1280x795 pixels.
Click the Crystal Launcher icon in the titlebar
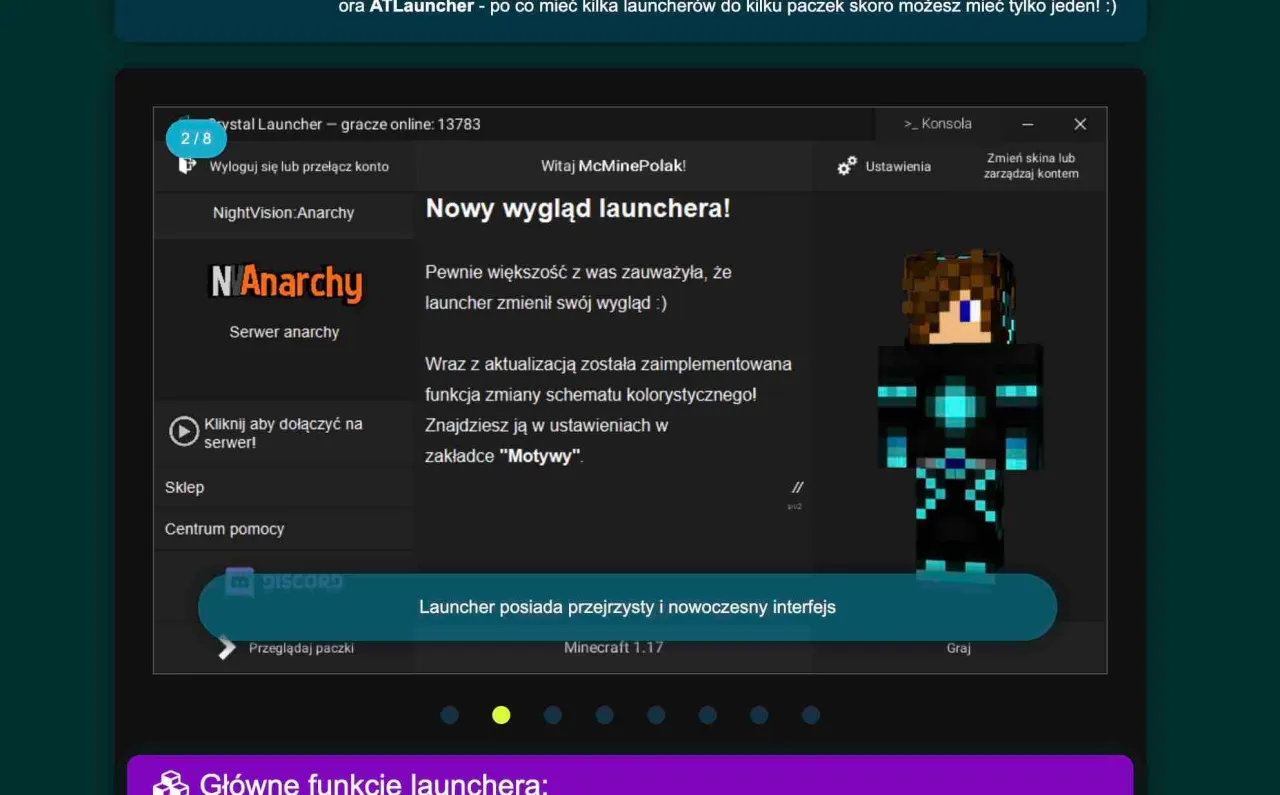(186, 123)
